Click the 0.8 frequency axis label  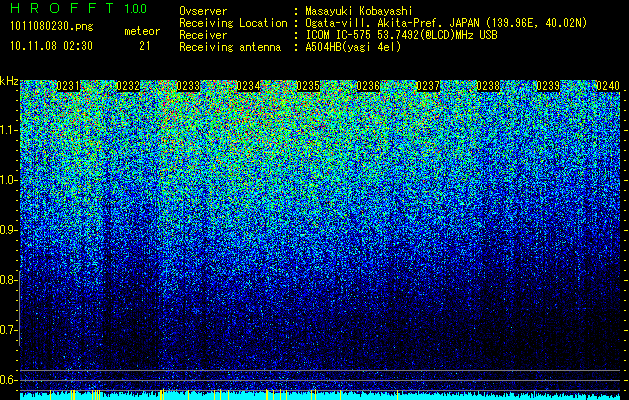[7, 280]
